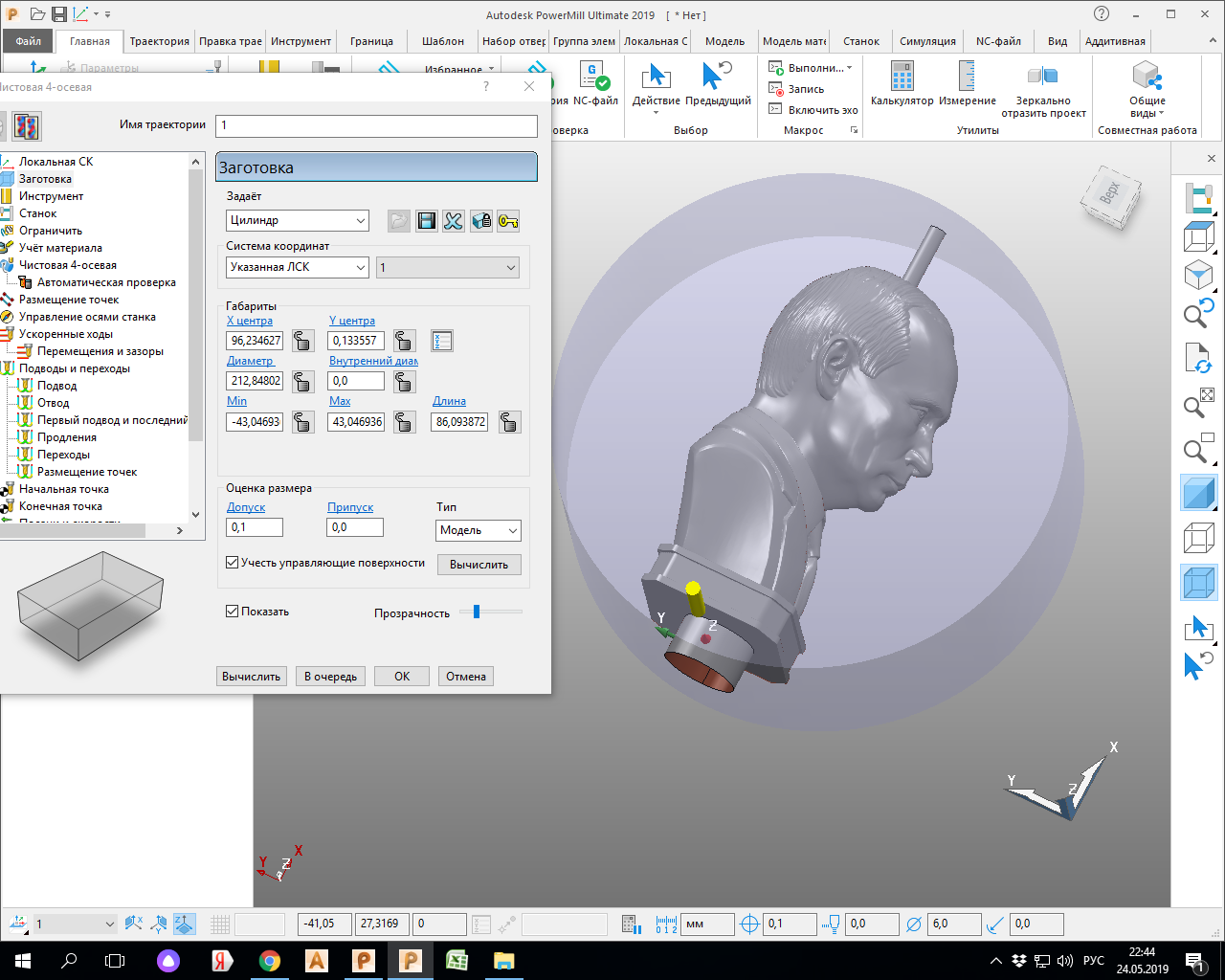Click the lock icon beside X центра field

click(x=302, y=341)
